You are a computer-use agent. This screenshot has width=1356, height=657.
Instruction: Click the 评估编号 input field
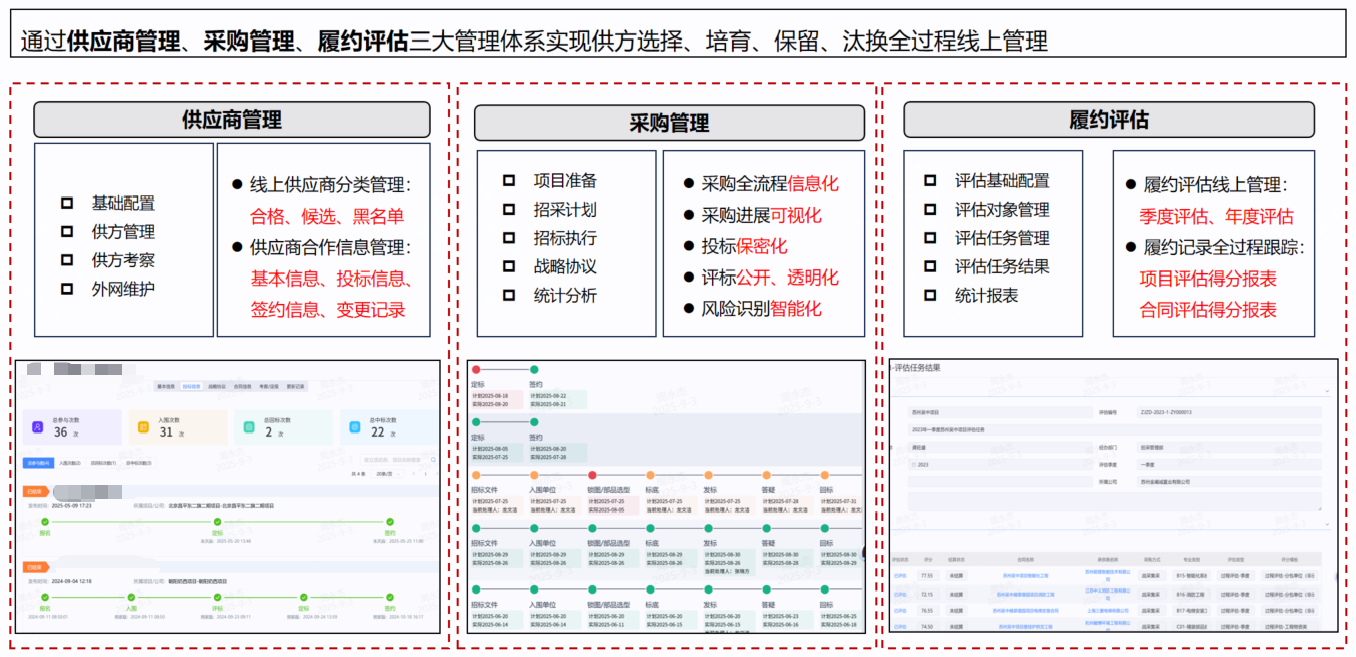pyautogui.click(x=1229, y=412)
